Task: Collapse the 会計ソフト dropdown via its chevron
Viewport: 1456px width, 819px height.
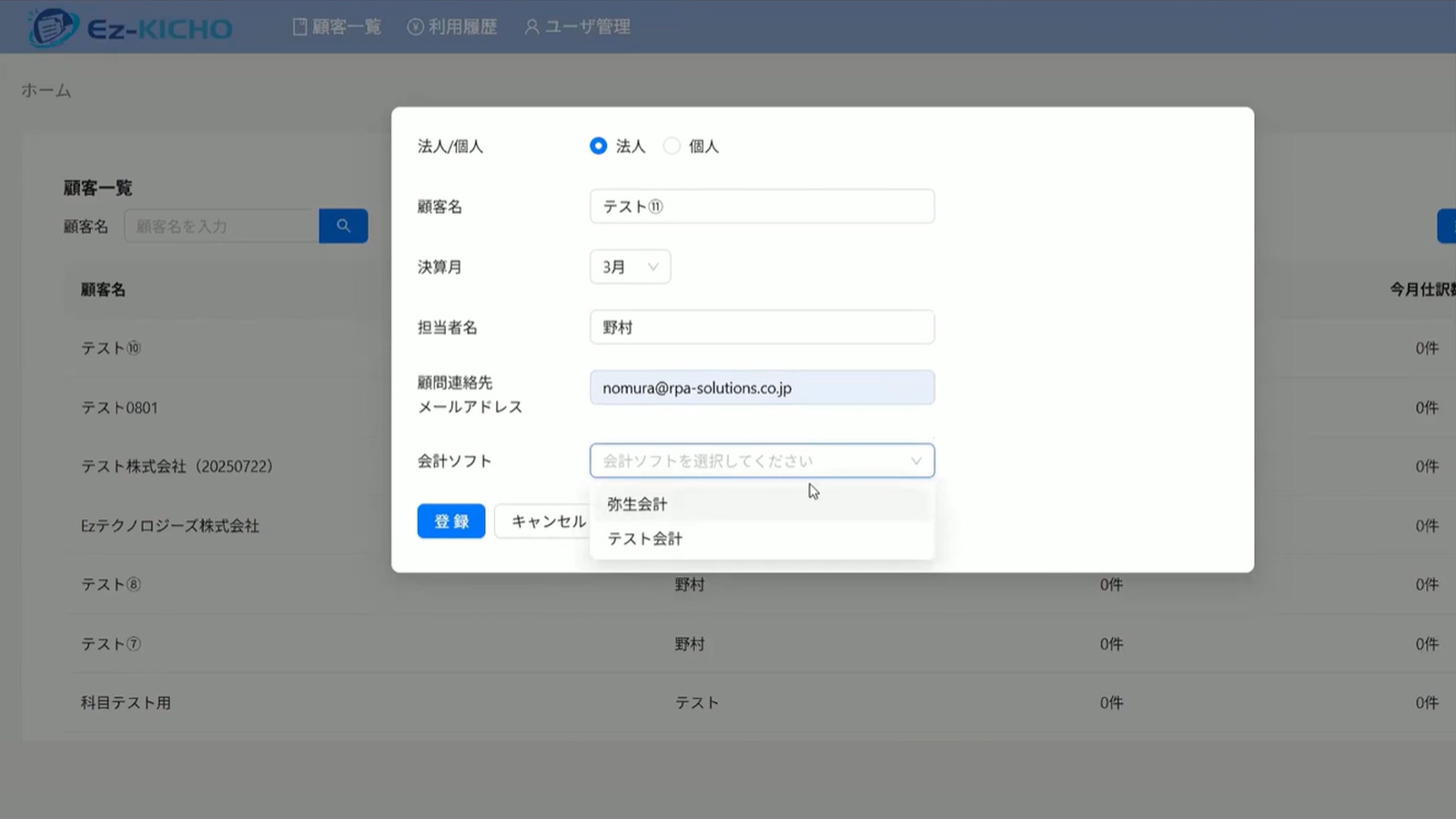Action: [x=915, y=461]
